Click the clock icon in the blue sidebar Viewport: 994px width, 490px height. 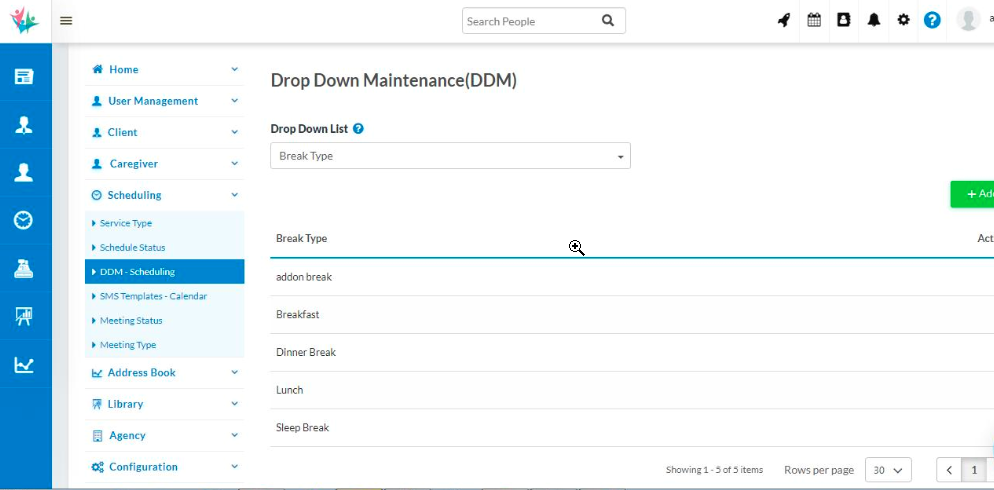pos(24,221)
